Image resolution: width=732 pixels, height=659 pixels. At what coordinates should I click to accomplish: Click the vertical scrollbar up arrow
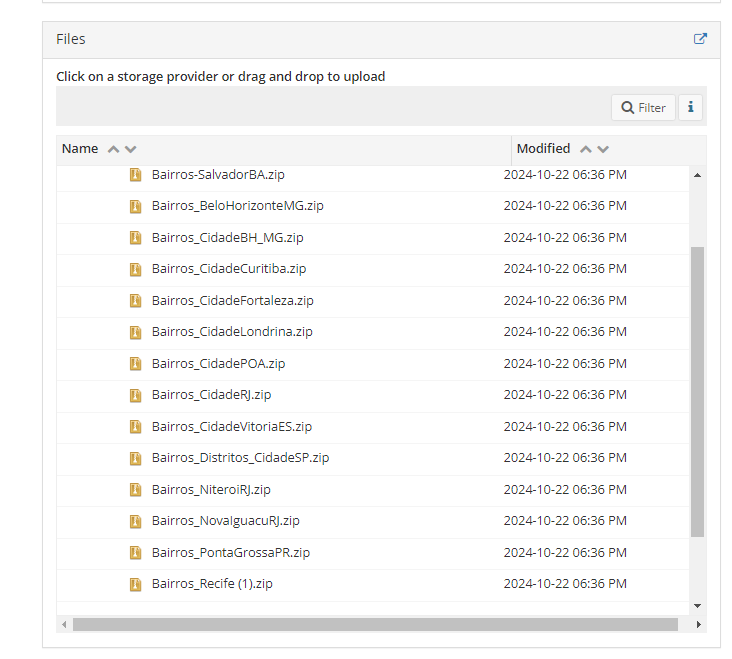[697, 175]
